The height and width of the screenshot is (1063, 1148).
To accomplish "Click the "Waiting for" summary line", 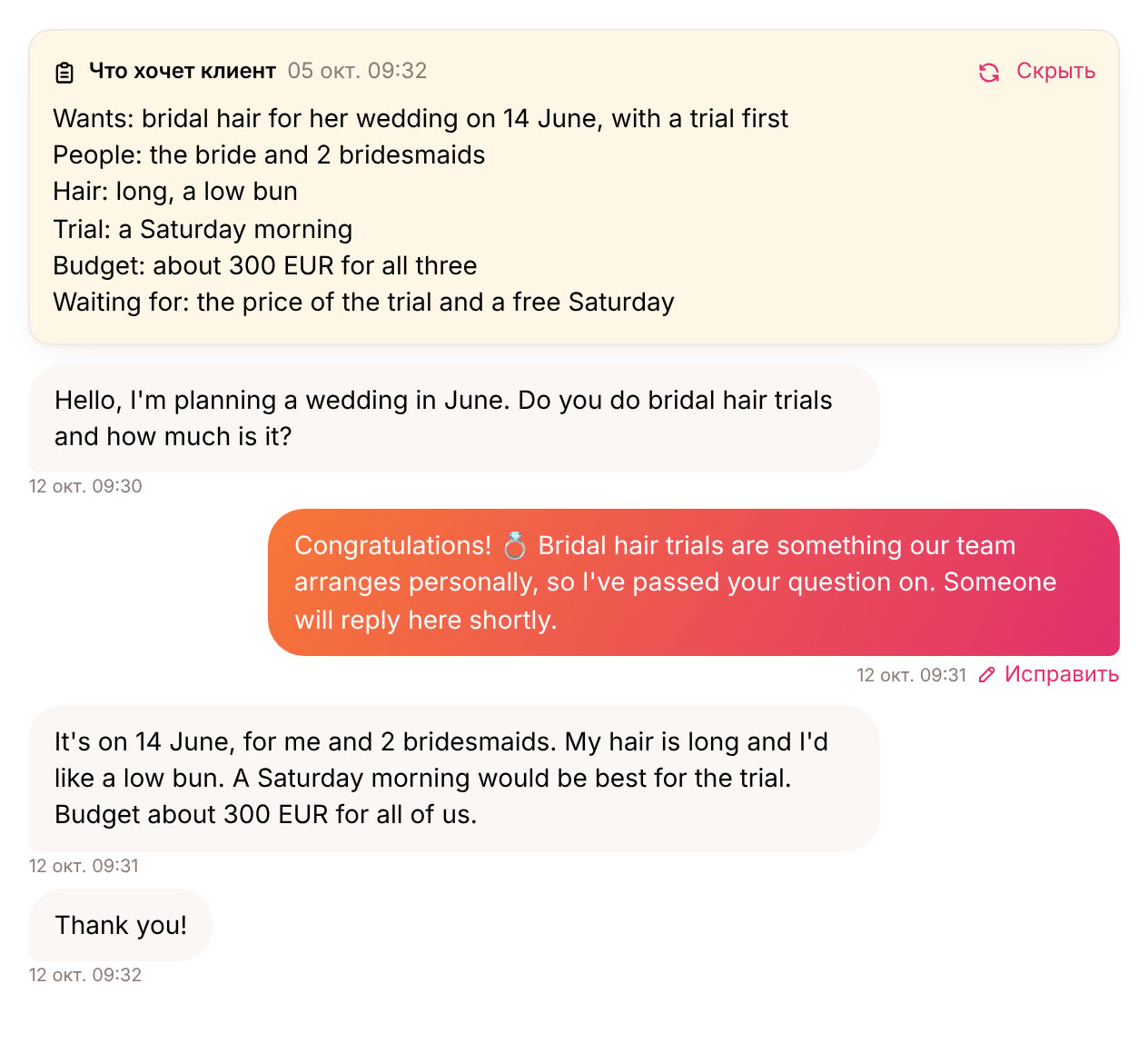I will (363, 302).
